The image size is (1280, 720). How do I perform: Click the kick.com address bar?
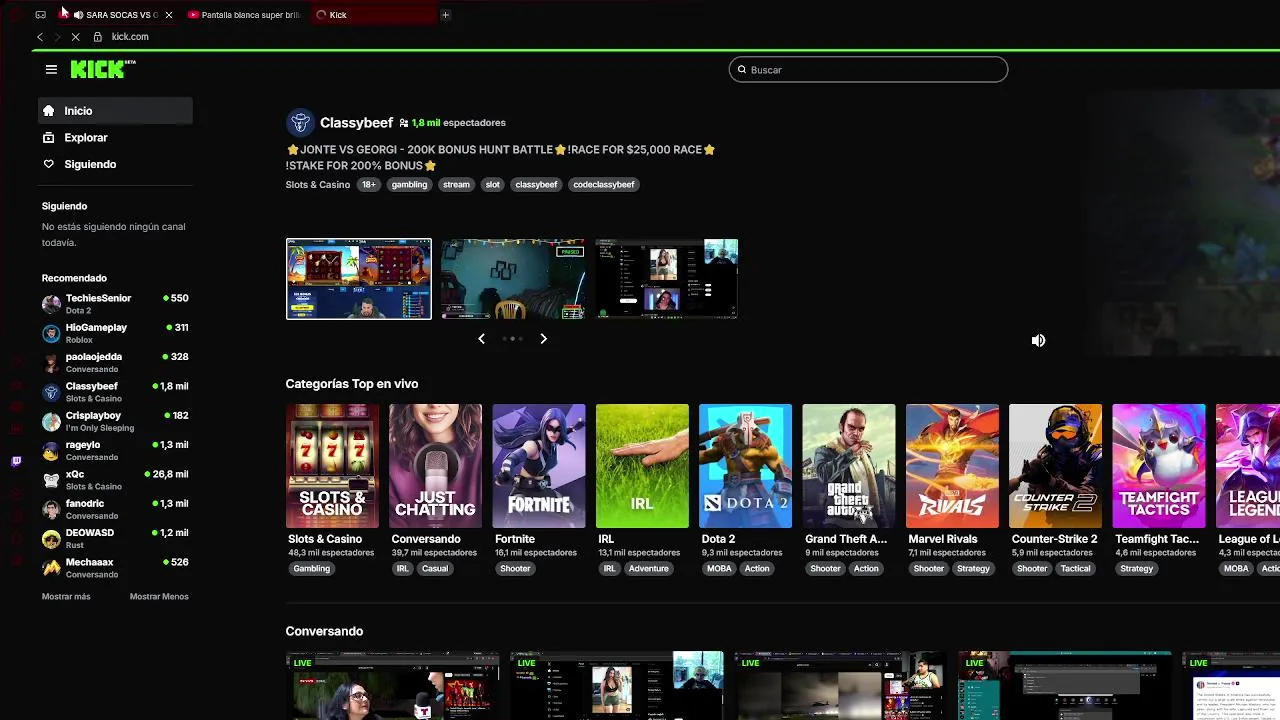click(x=130, y=37)
